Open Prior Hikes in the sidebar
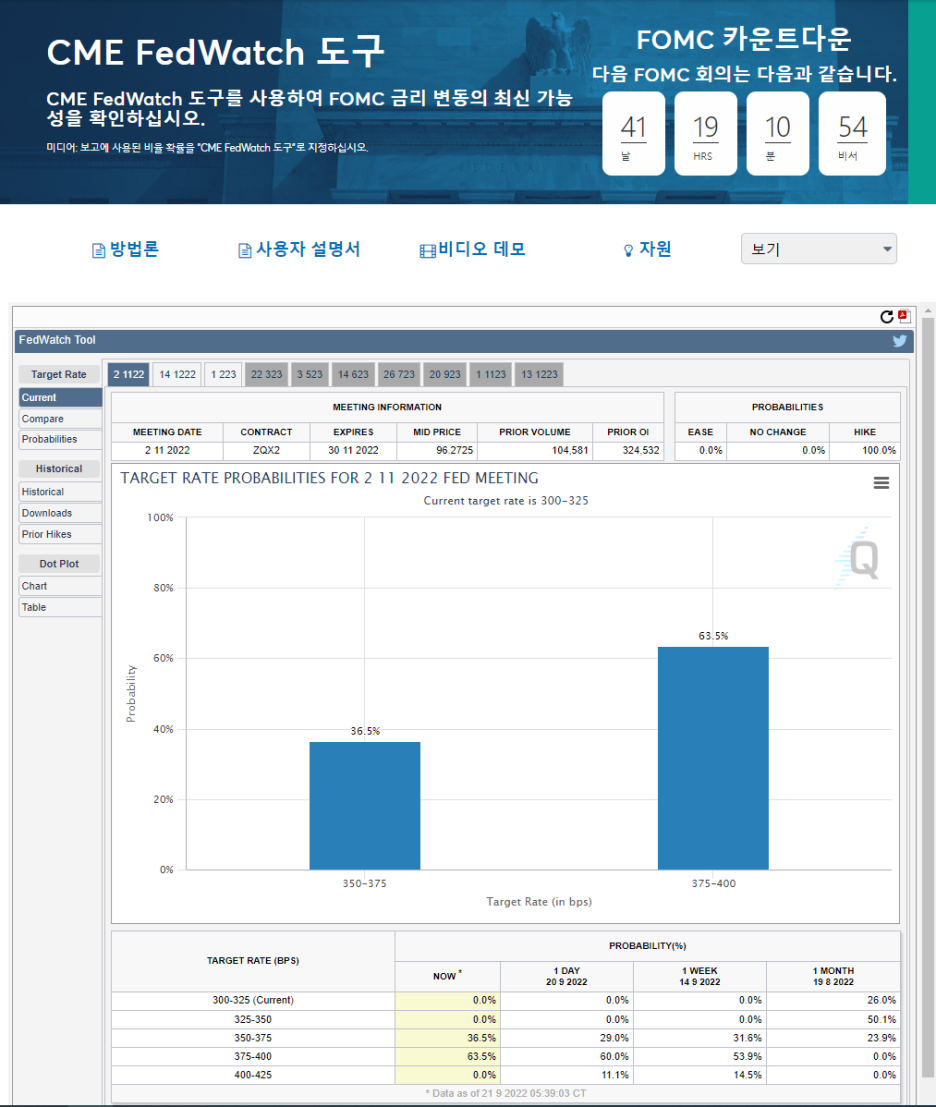The image size is (936, 1107). [x=61, y=534]
